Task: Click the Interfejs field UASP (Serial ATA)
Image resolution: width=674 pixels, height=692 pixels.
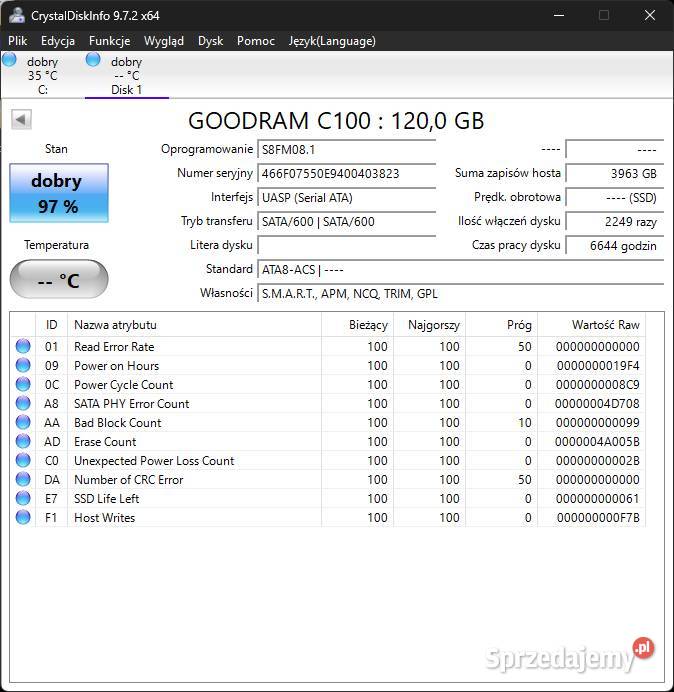Action: pyautogui.click(x=346, y=197)
